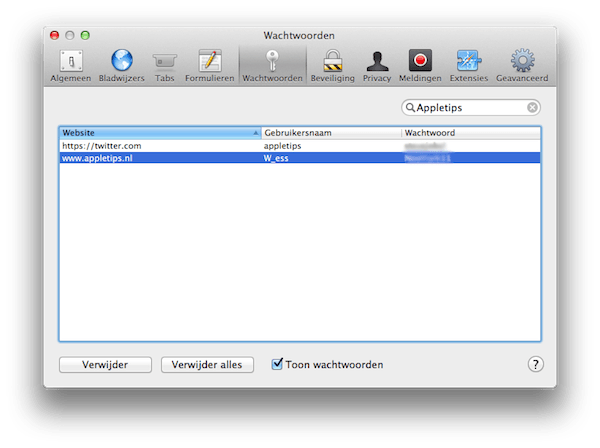Select the www.appletips.nl row
600x448 pixels.
tap(300, 158)
